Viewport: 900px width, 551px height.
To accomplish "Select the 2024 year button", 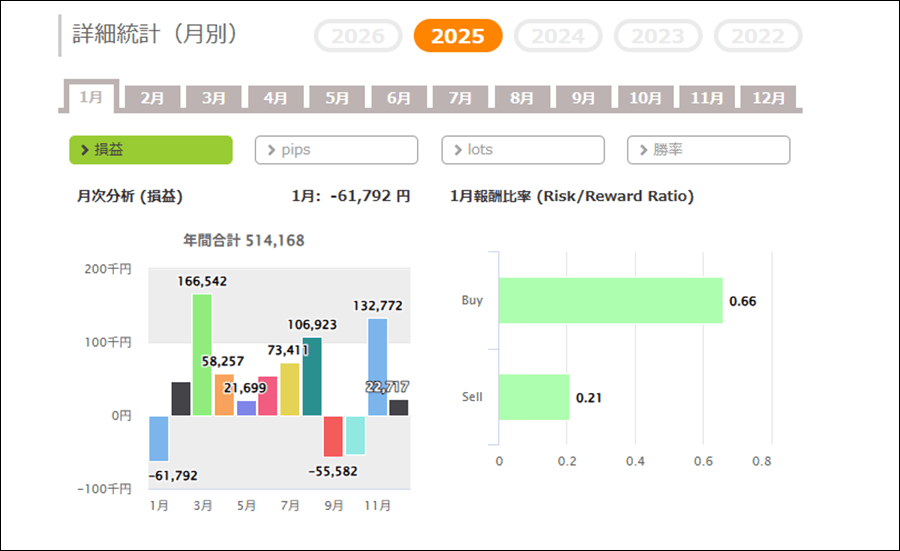I will (557, 37).
